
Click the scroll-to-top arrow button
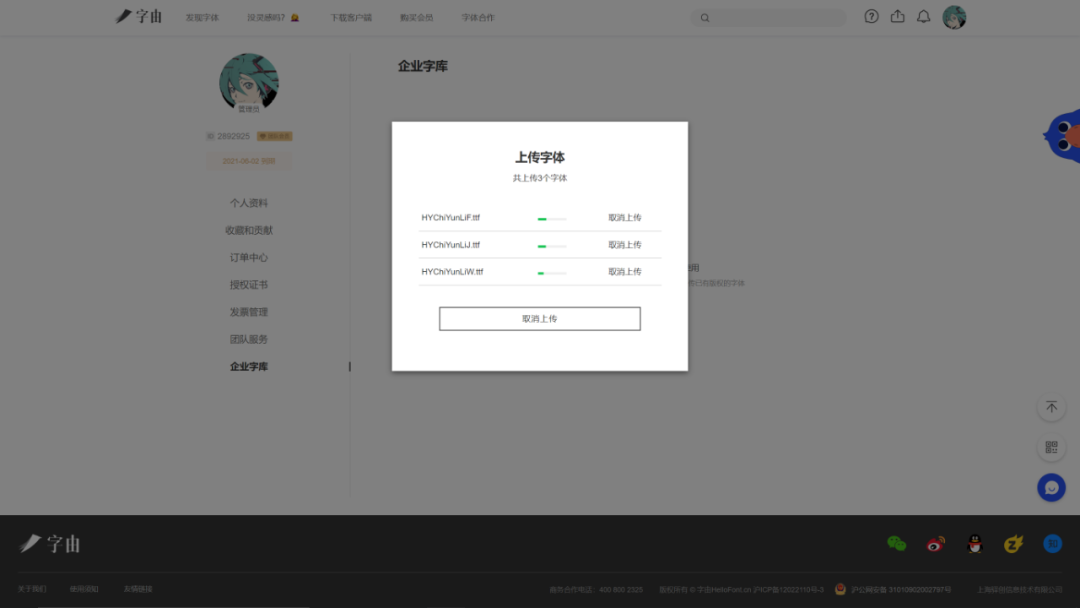point(1051,408)
